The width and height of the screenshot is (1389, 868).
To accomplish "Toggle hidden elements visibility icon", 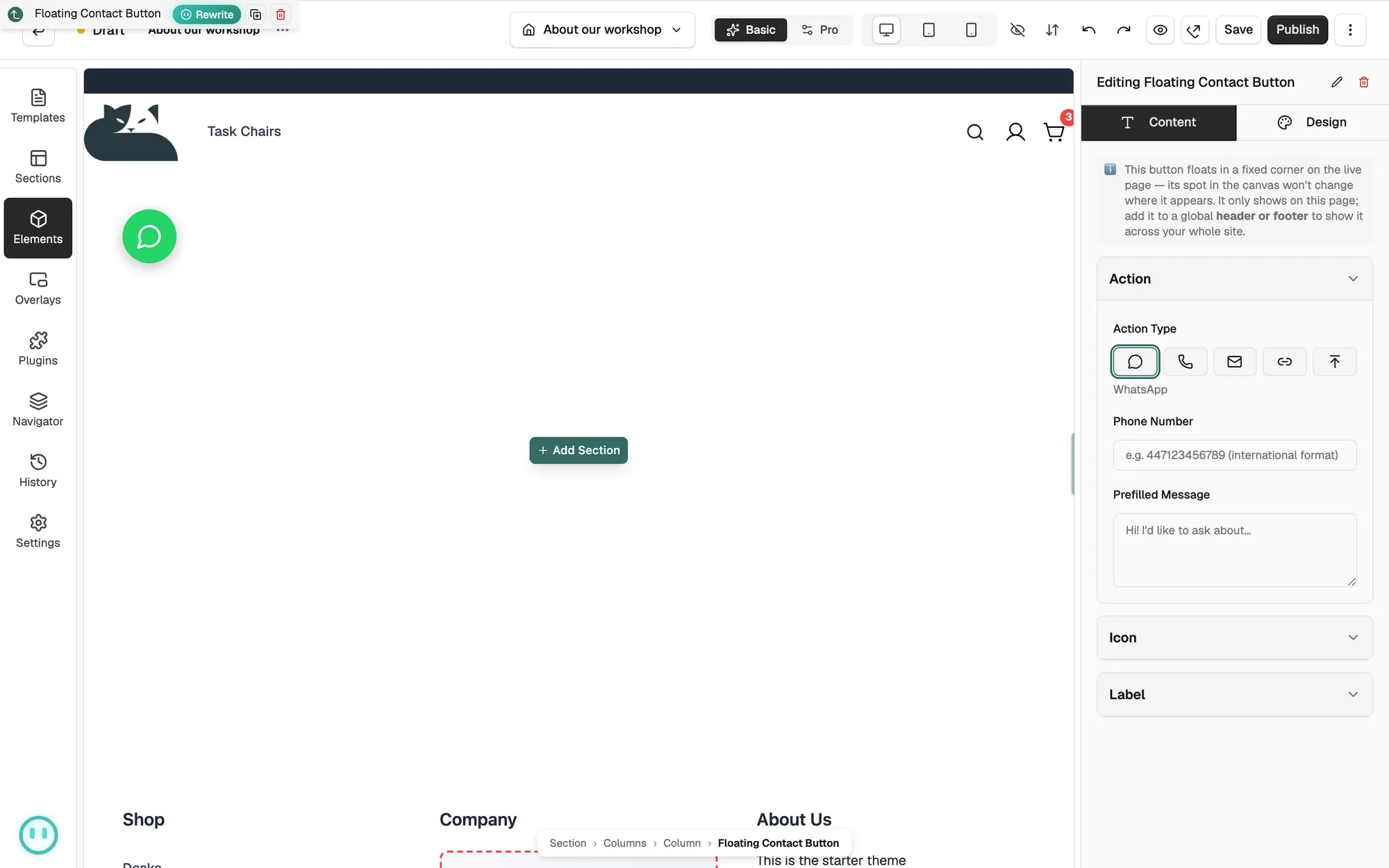I will (x=1017, y=30).
